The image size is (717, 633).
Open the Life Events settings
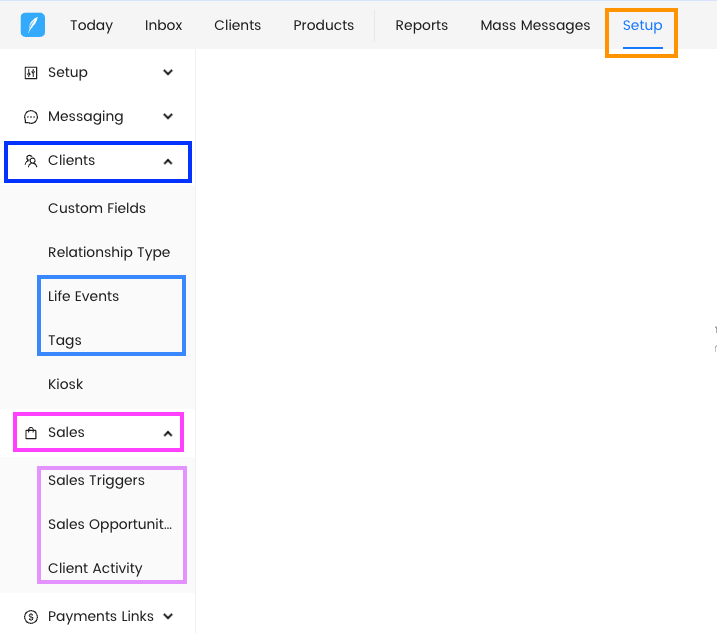point(83,297)
